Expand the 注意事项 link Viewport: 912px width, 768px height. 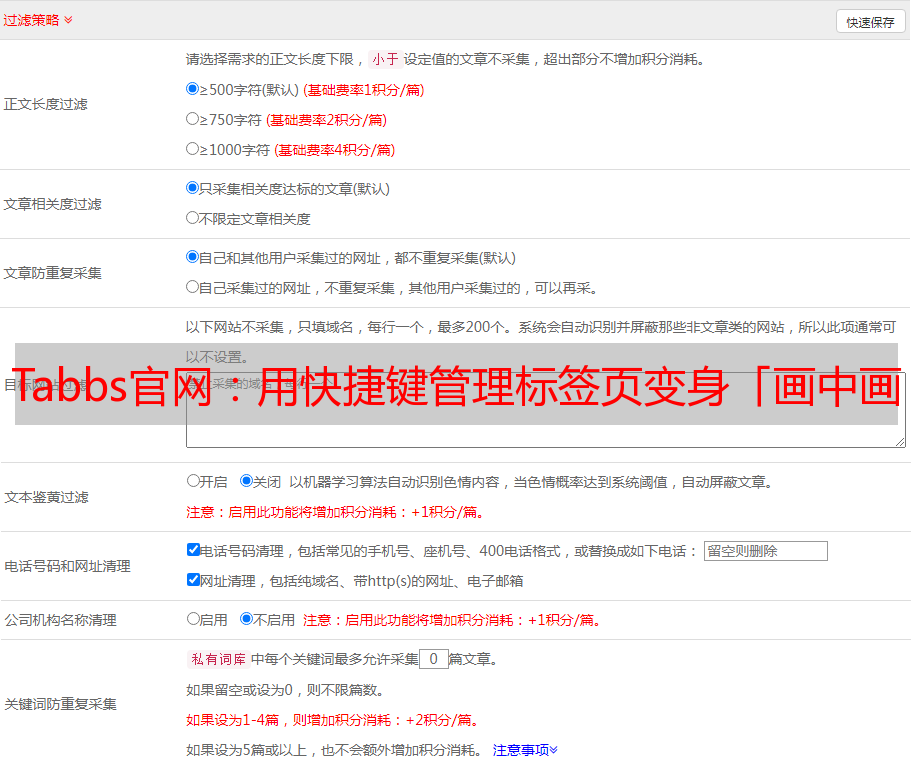click(x=525, y=750)
